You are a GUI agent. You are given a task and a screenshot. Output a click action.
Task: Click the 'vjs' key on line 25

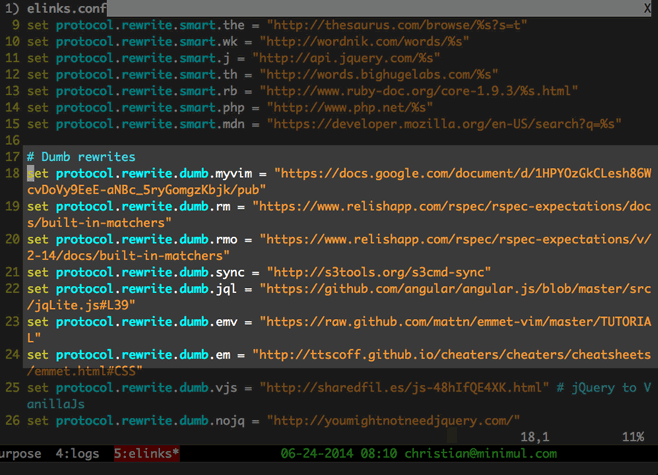[x=226, y=388]
